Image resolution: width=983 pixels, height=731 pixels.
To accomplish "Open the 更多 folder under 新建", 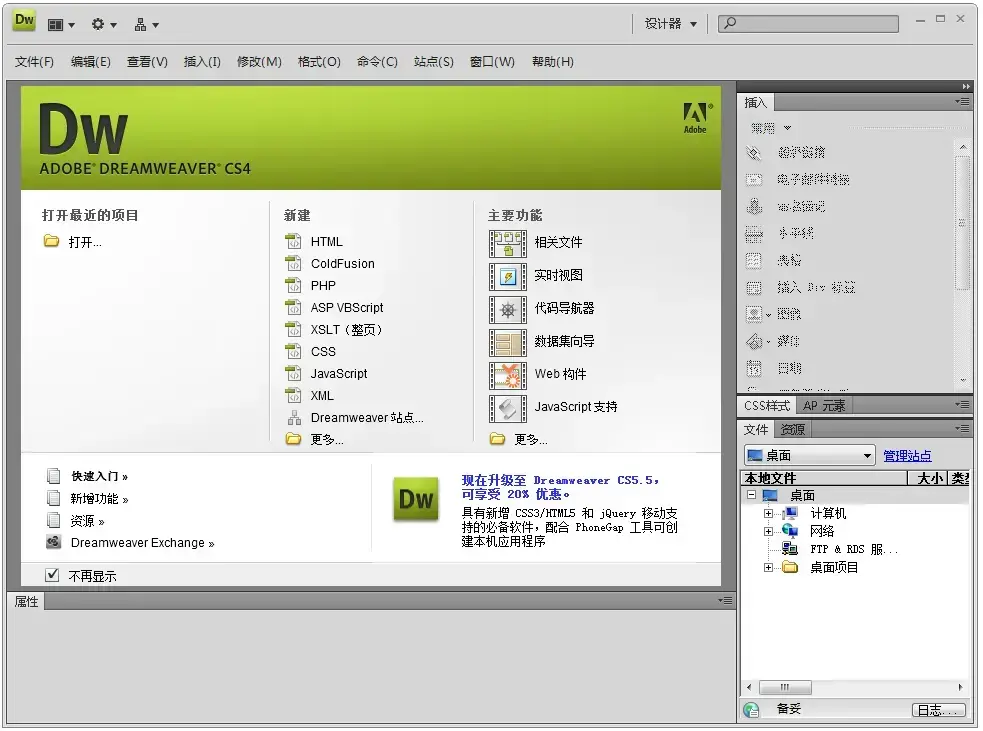I will [x=293, y=439].
